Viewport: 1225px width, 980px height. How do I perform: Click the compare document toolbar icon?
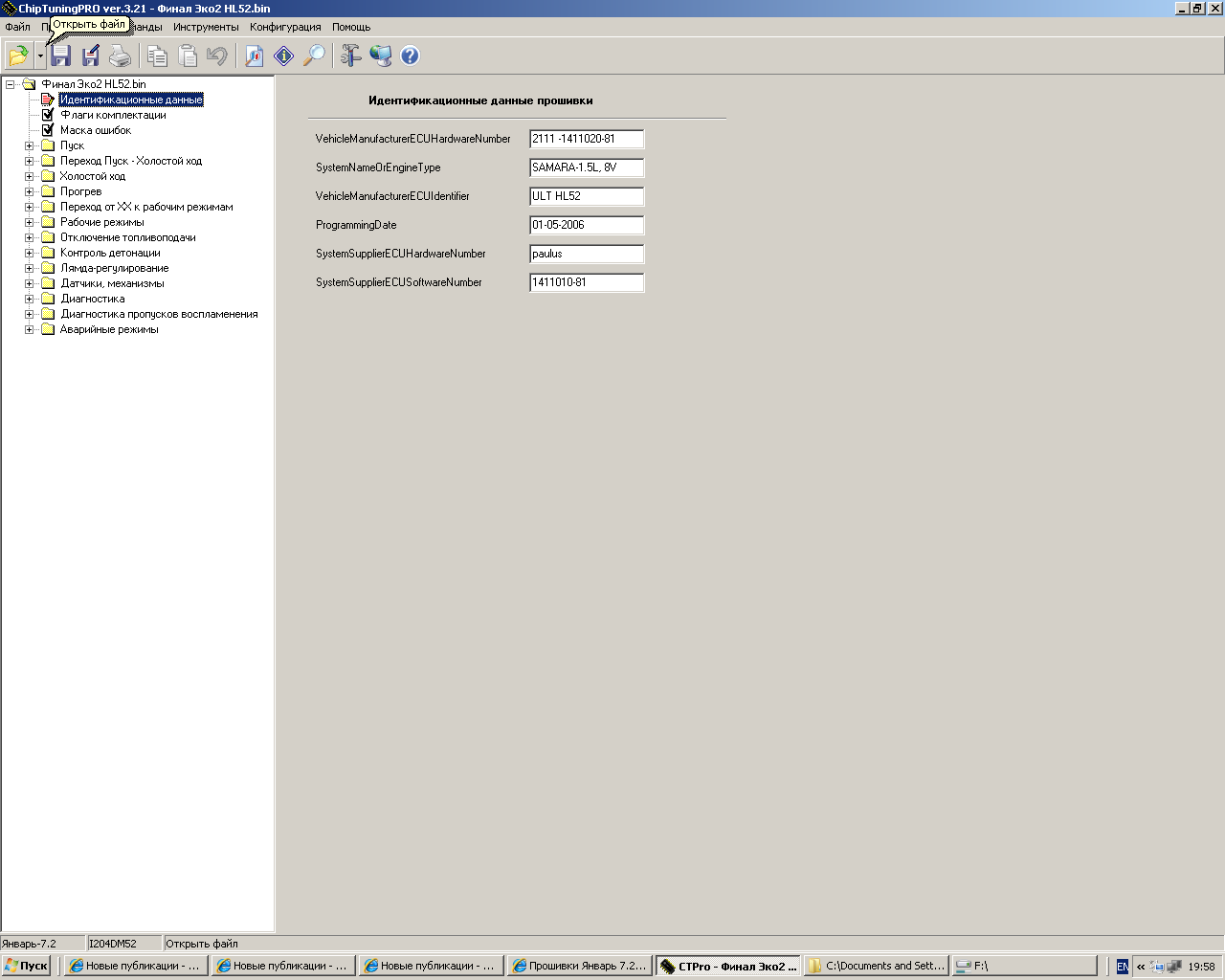click(255, 56)
